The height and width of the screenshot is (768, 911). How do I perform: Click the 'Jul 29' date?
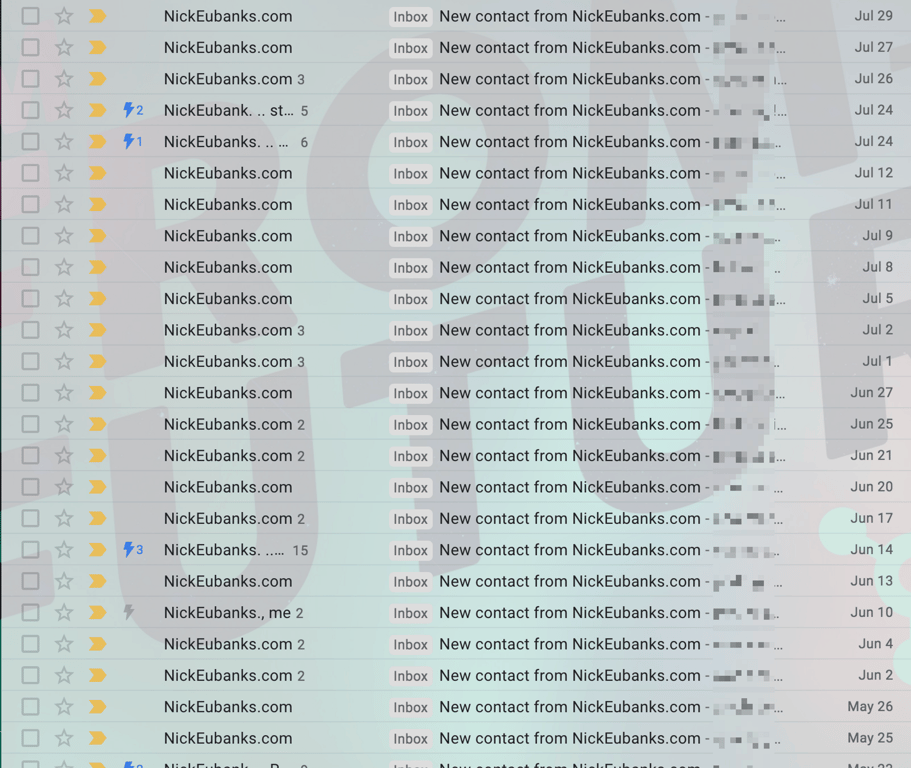[x=873, y=16]
